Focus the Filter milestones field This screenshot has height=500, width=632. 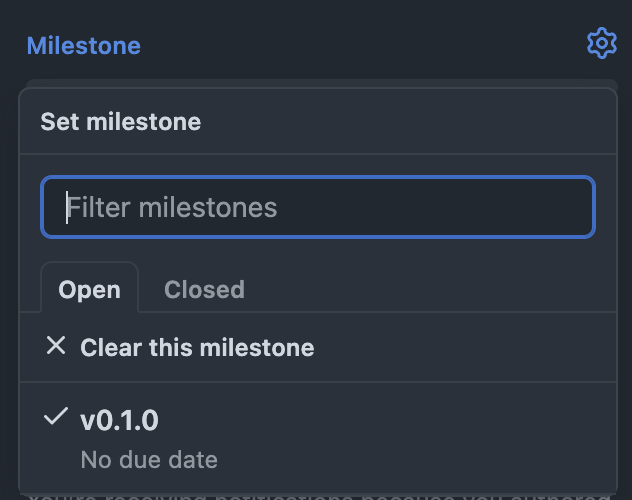click(318, 208)
